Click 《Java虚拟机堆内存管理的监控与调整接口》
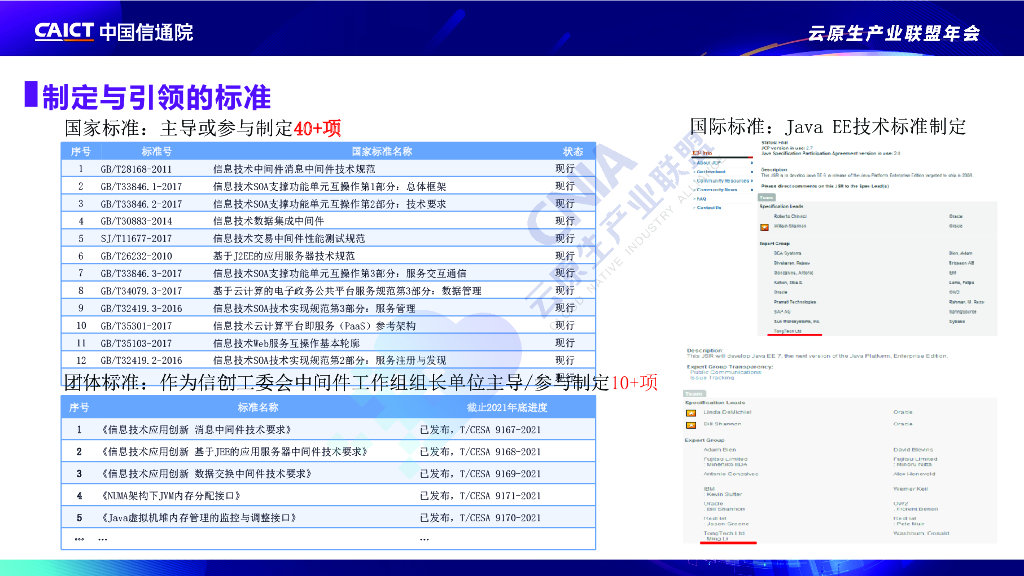Viewport: 1024px width, 576px height. coord(199,518)
